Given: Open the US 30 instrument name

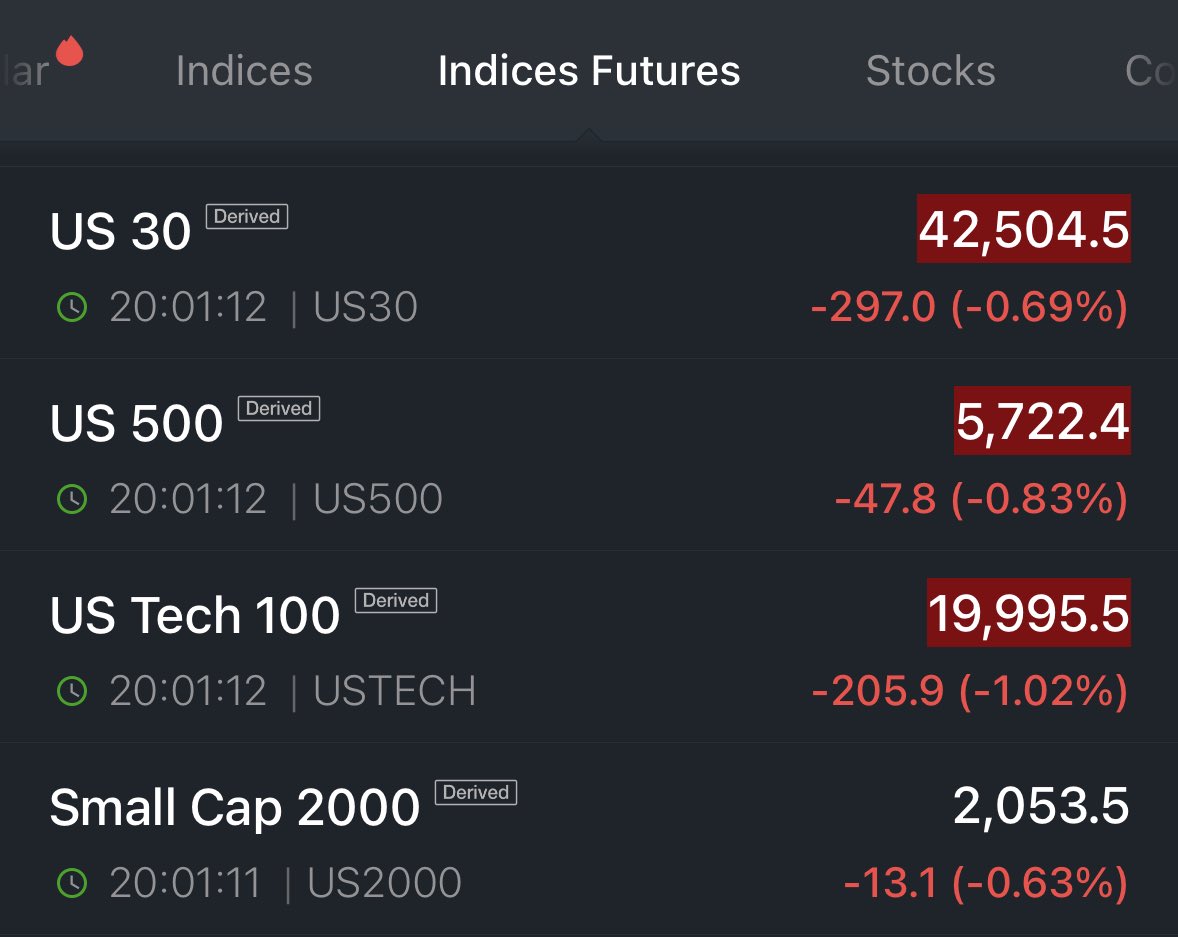Looking at the screenshot, I should (x=120, y=232).
